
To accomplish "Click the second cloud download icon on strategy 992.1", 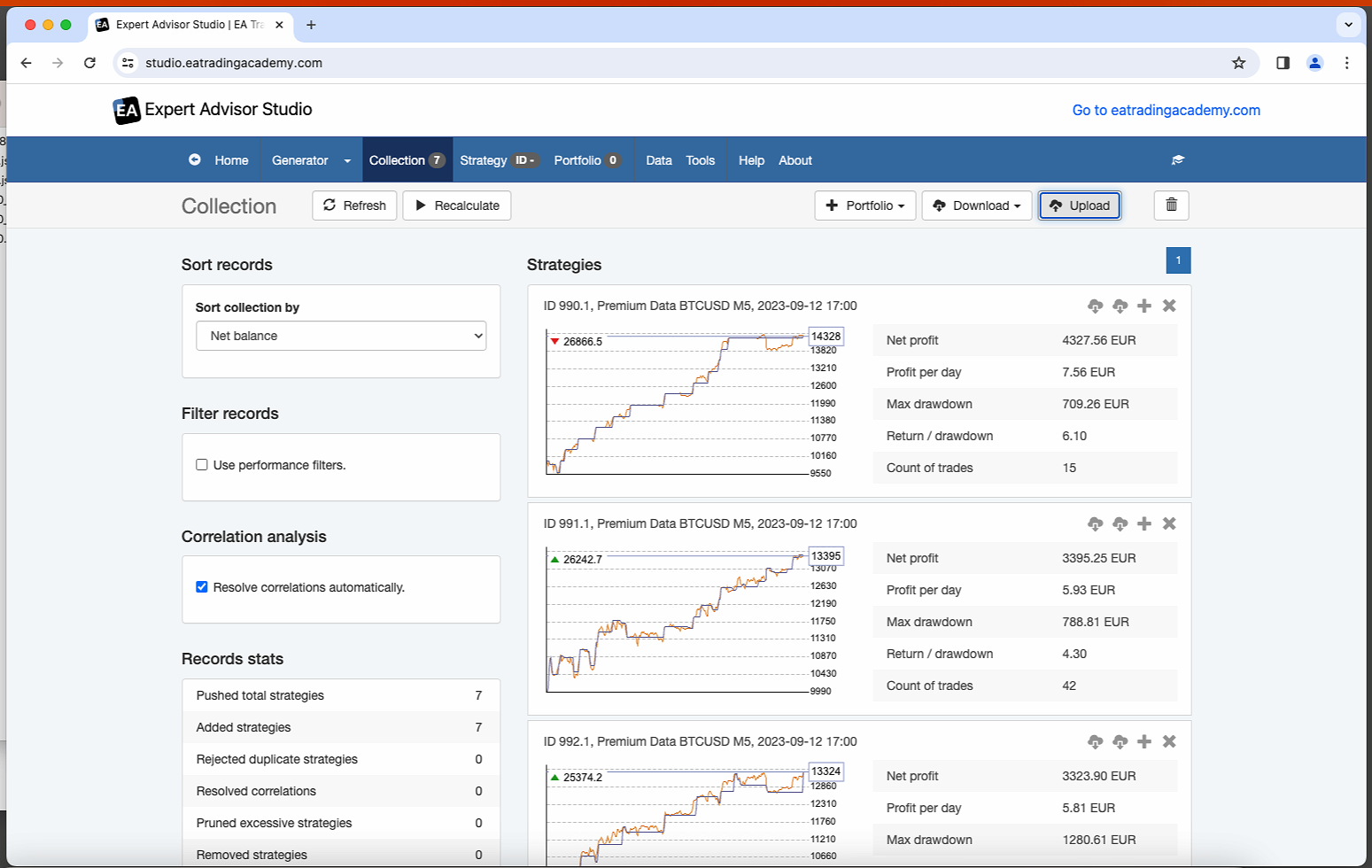I will 1120,741.
